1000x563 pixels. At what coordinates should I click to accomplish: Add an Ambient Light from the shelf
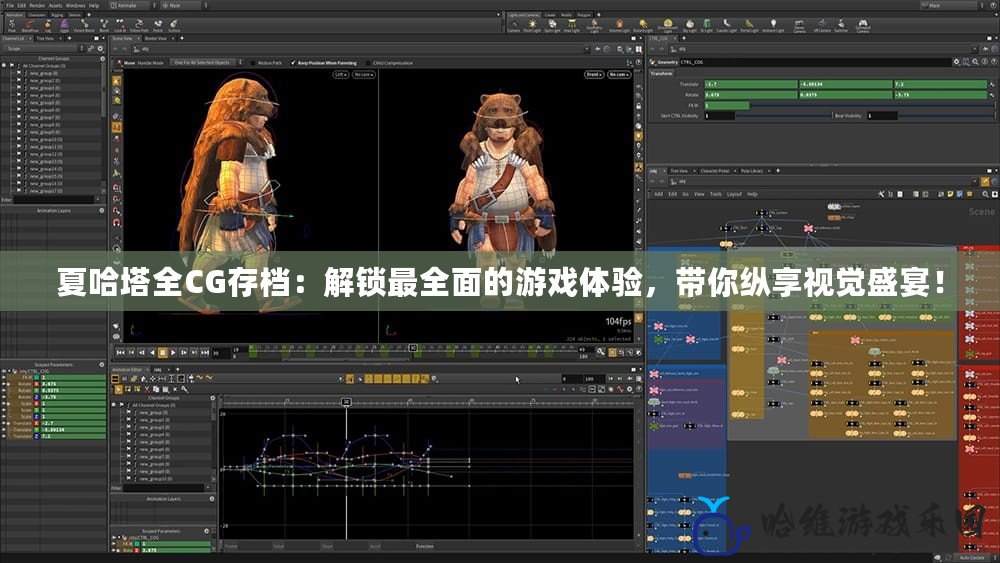pyautogui.click(x=773, y=26)
